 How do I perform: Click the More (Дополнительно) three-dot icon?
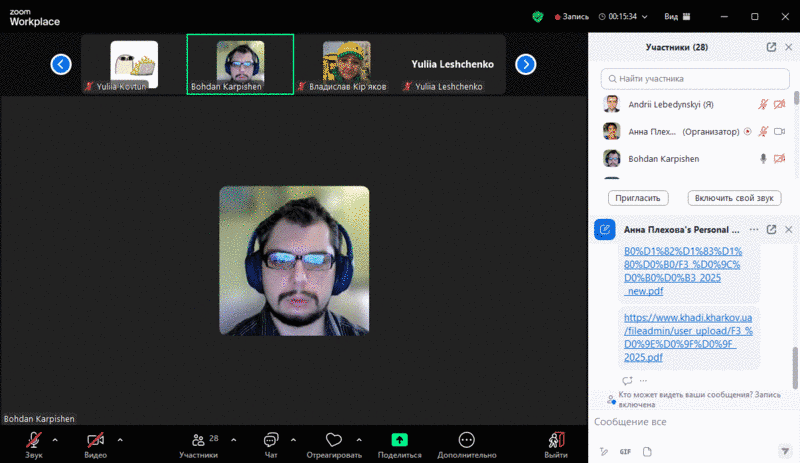(x=466, y=440)
